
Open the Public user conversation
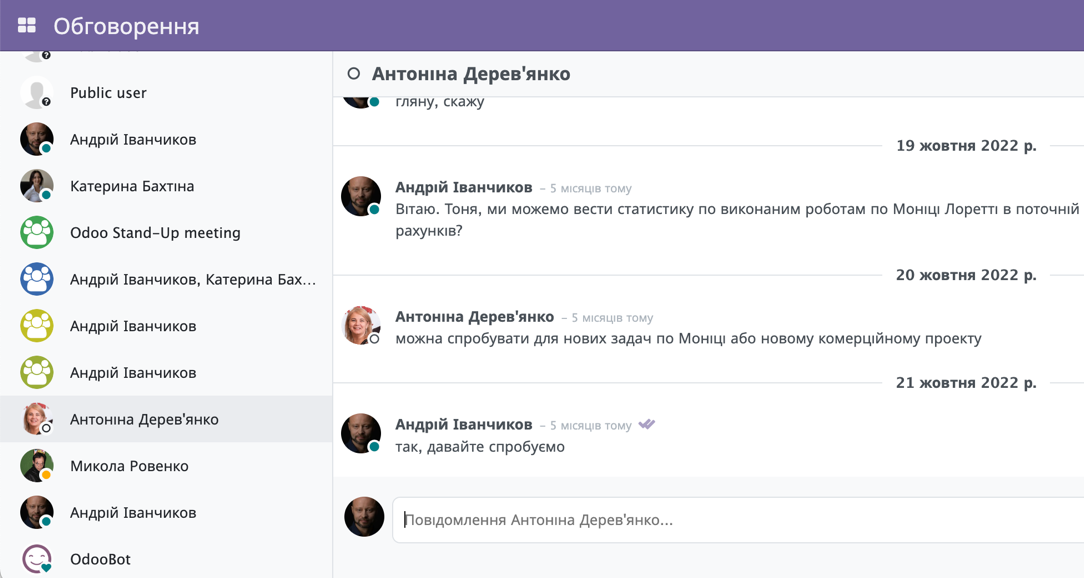click(x=108, y=93)
